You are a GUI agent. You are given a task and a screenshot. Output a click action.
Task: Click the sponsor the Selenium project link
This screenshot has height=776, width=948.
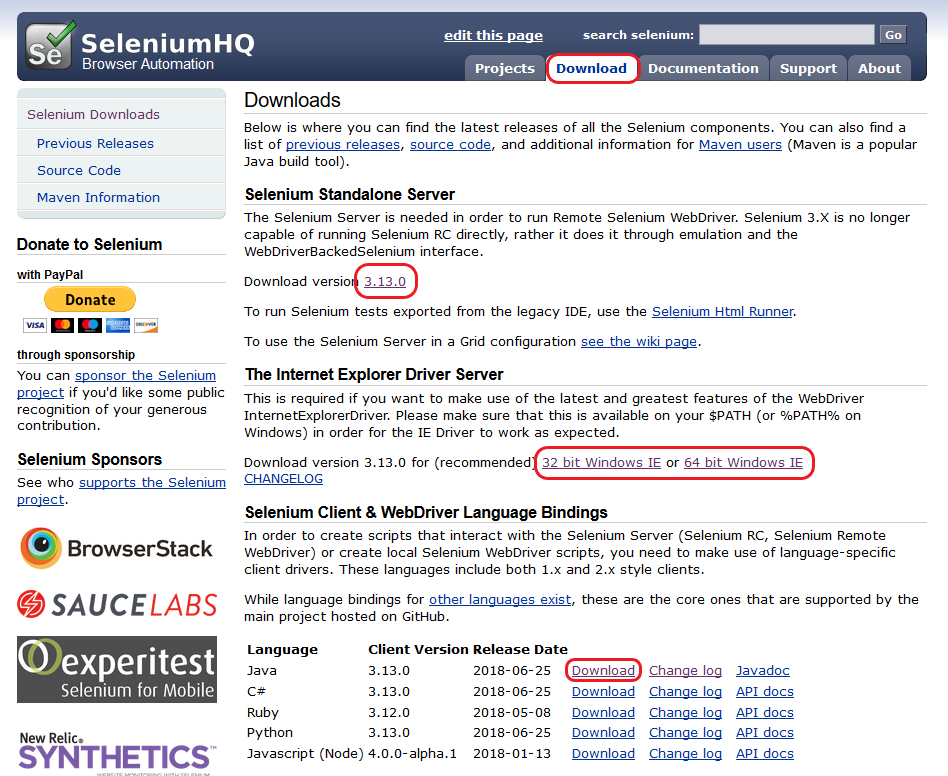pyautogui.click(x=145, y=375)
